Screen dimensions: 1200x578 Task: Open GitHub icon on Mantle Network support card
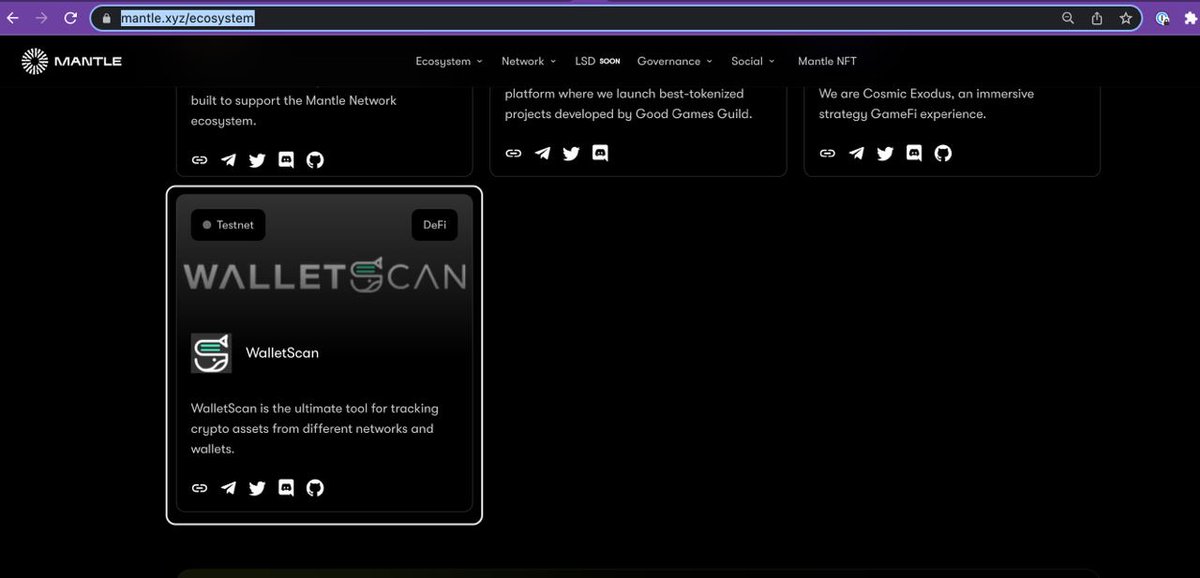pyautogui.click(x=315, y=160)
